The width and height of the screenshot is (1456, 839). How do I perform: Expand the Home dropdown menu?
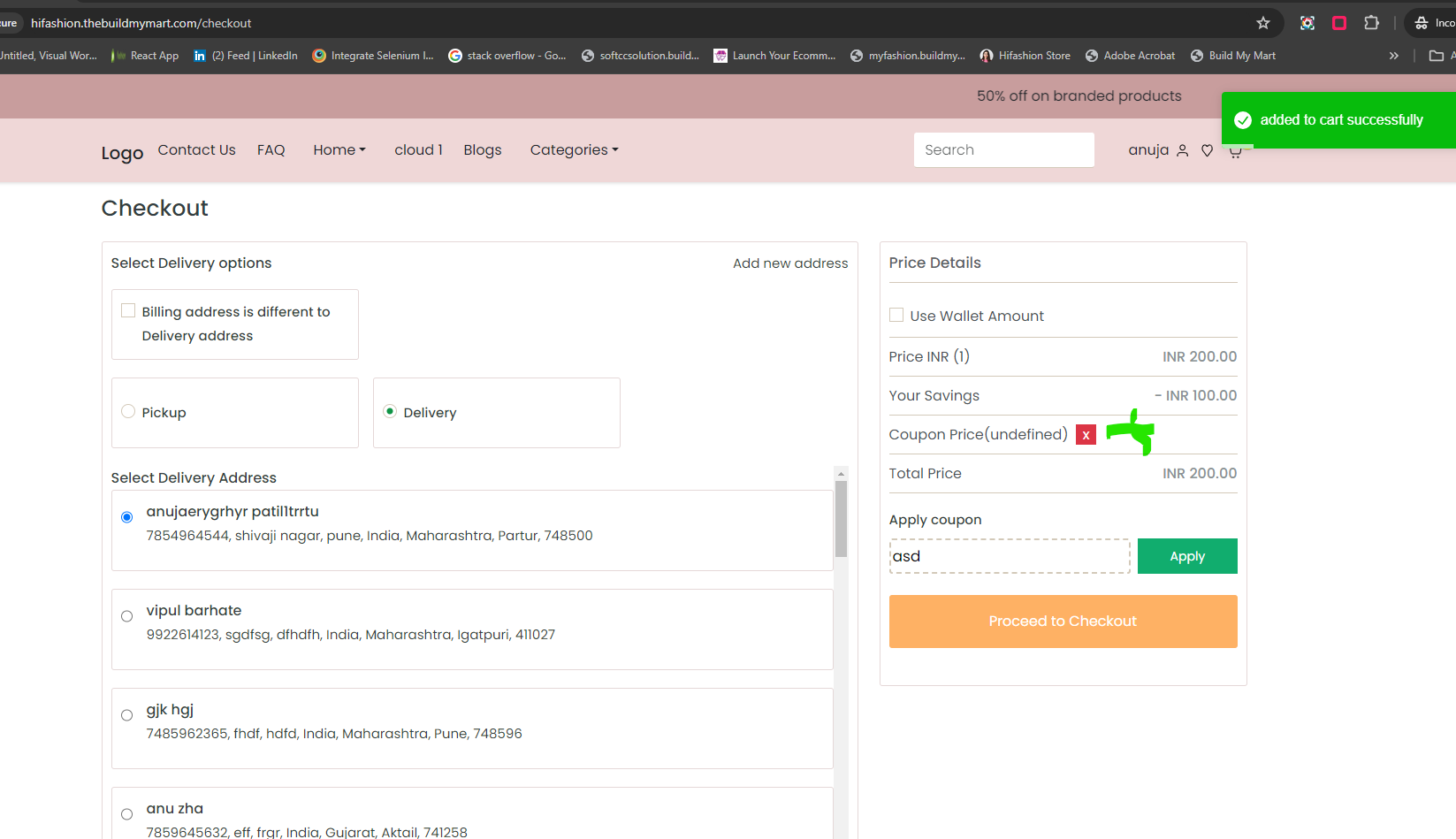coord(339,150)
